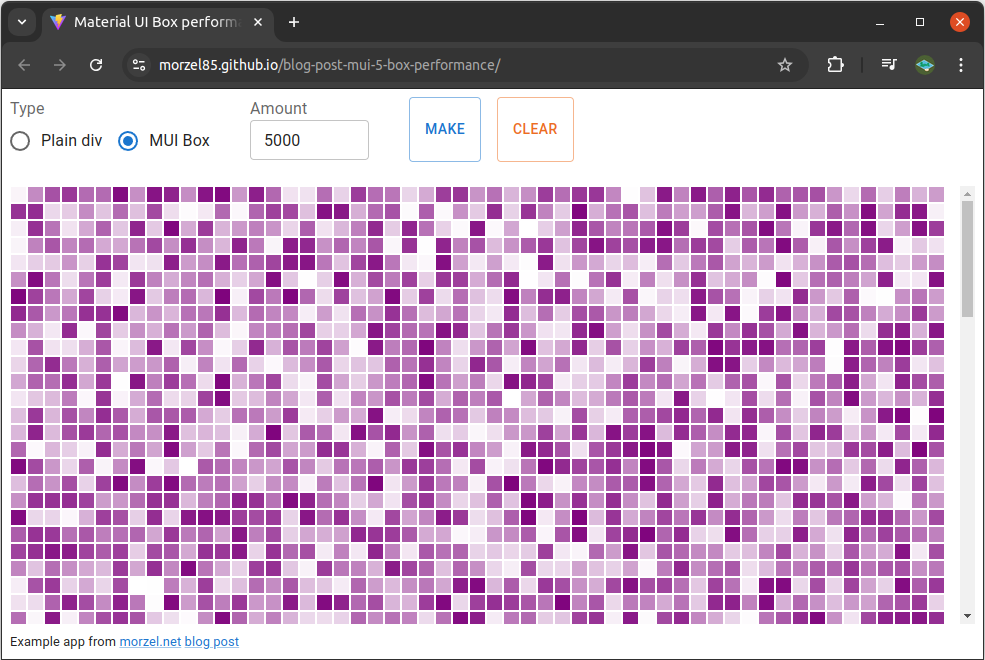
Task: Open the morzel.net link
Action: tap(150, 642)
